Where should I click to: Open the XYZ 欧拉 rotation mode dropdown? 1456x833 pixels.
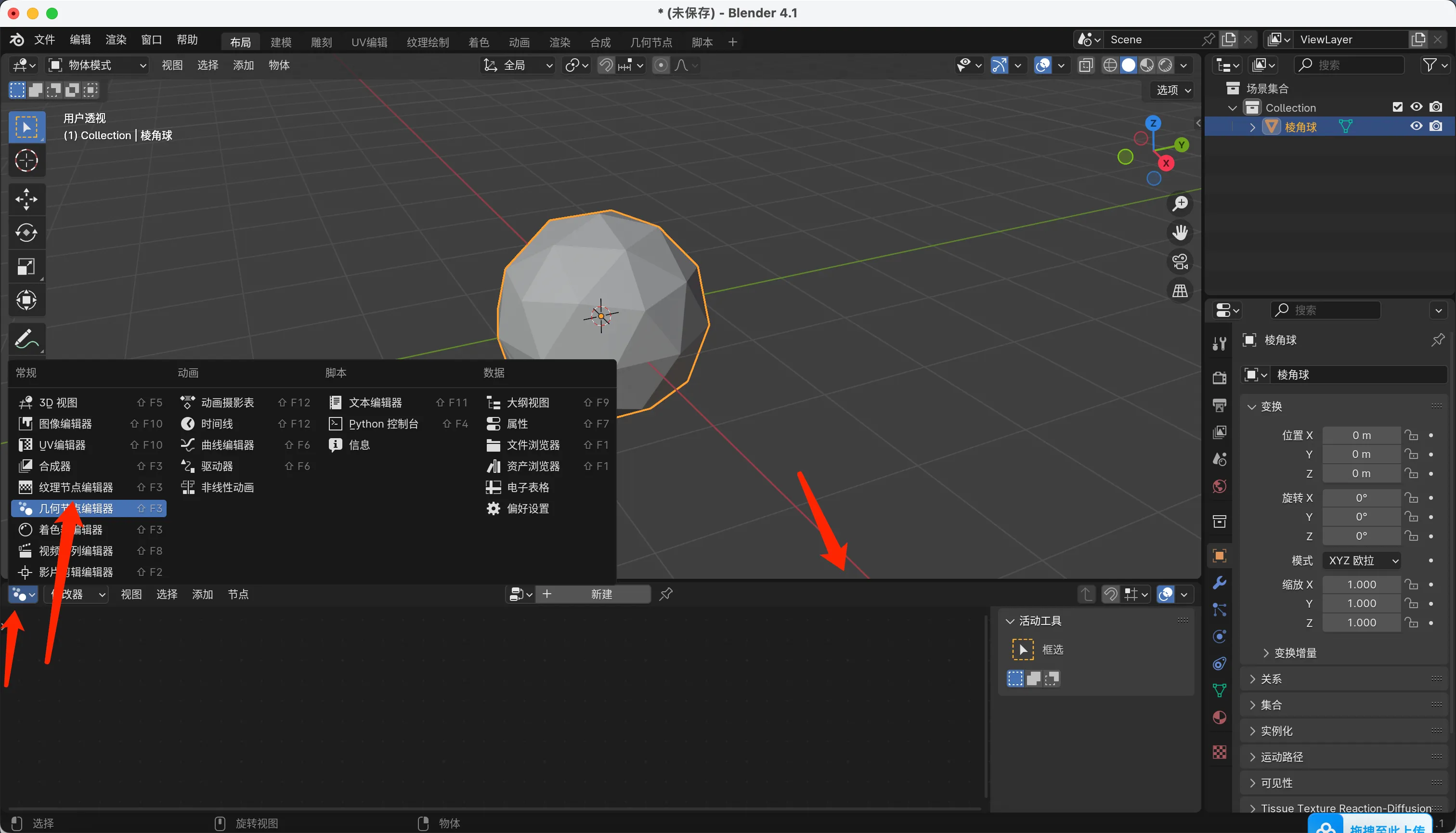pyautogui.click(x=1362, y=560)
